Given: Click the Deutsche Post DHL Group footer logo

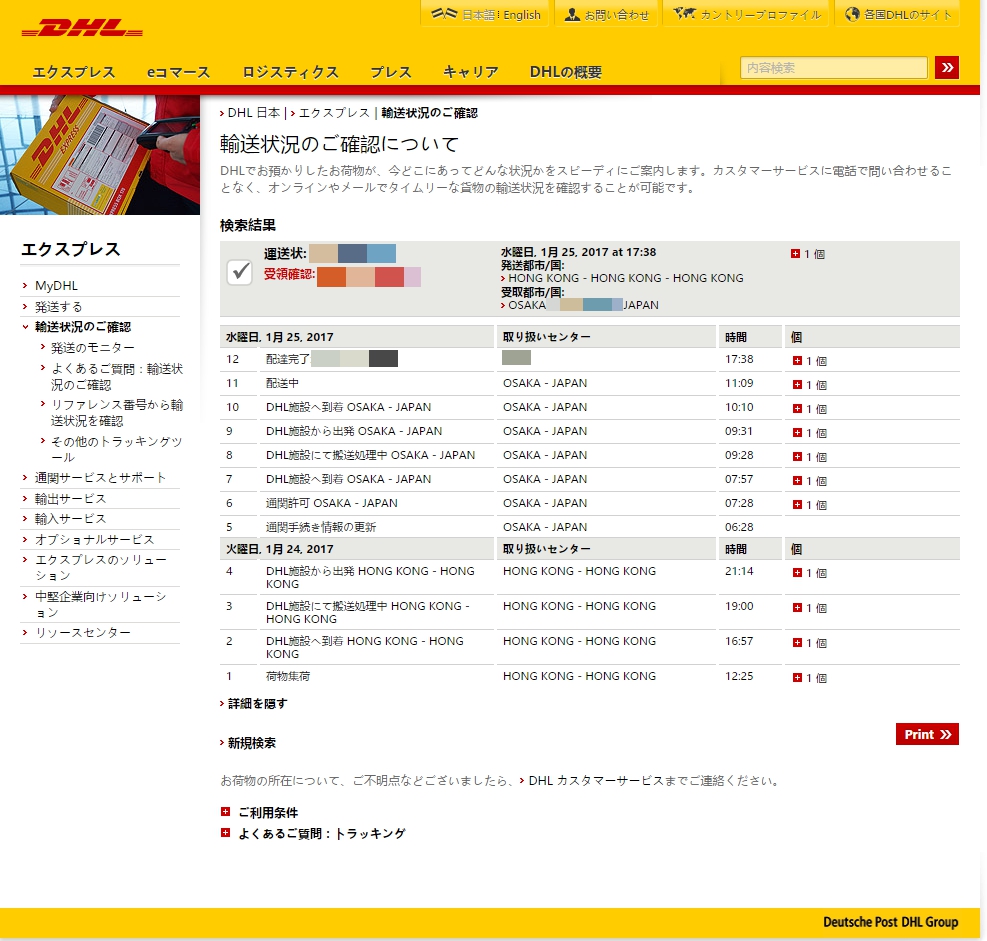Looking at the screenshot, I should (x=890, y=922).
